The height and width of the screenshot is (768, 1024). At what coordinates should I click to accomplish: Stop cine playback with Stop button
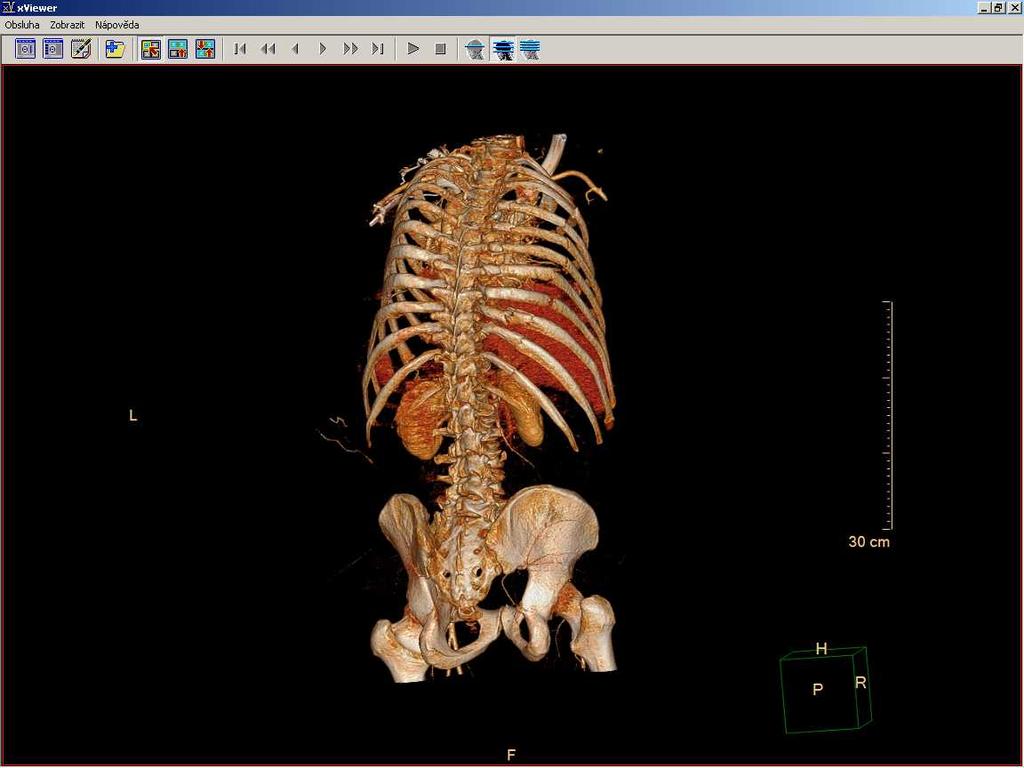coord(440,49)
